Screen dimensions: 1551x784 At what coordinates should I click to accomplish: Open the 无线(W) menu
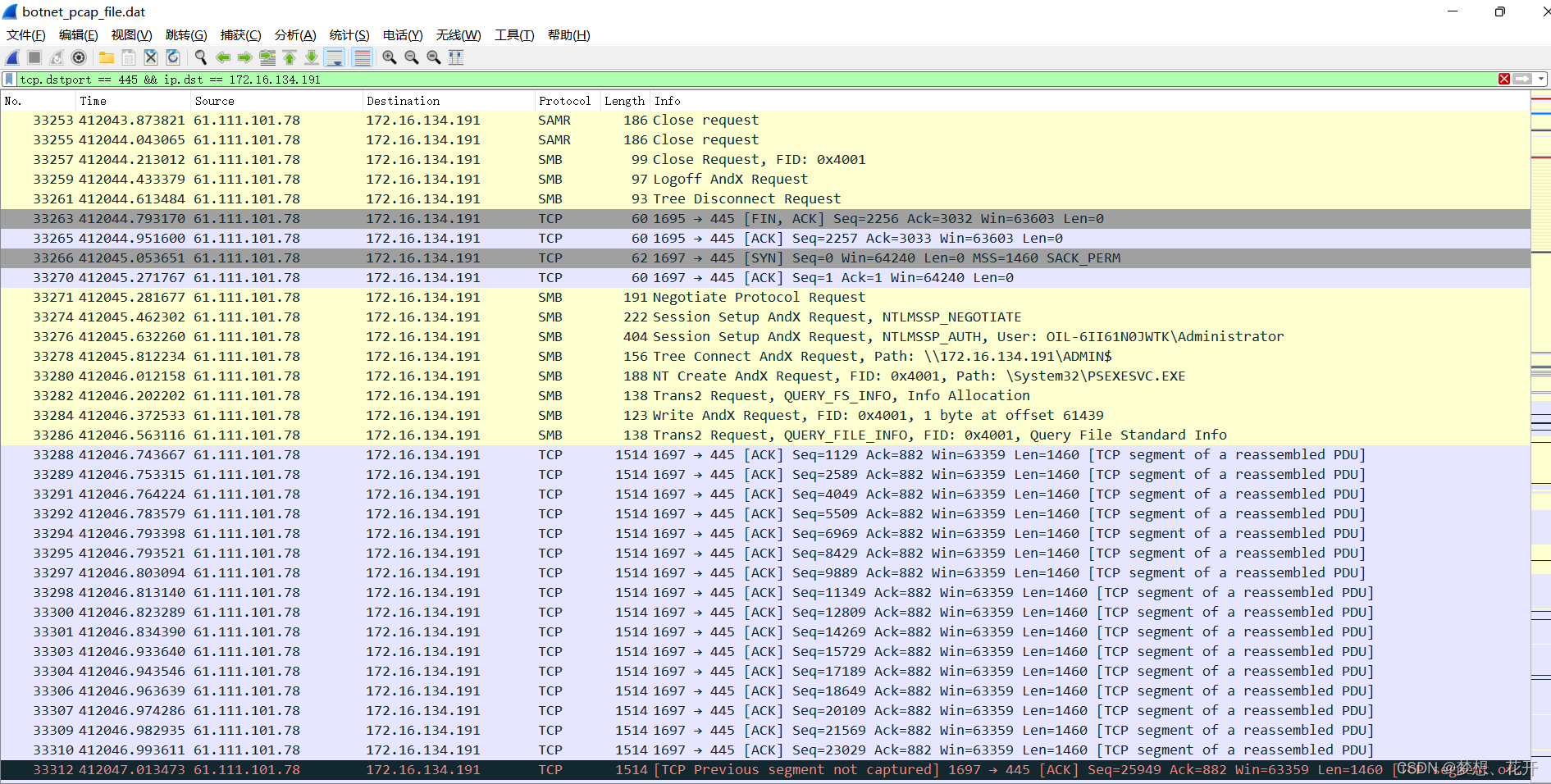click(x=458, y=34)
